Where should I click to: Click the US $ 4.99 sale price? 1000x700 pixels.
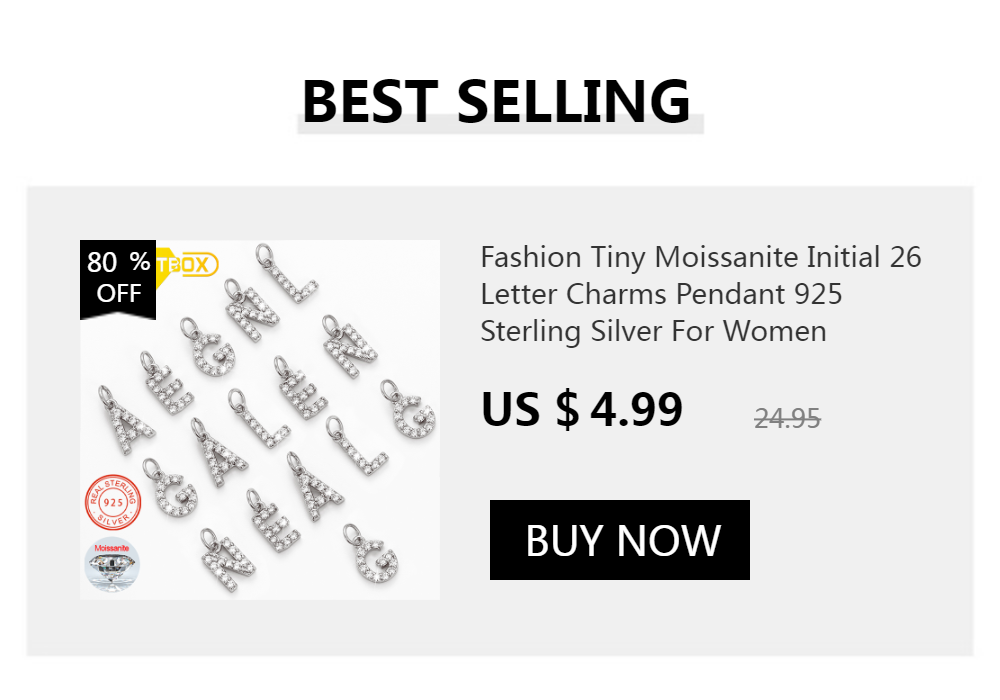coord(581,409)
